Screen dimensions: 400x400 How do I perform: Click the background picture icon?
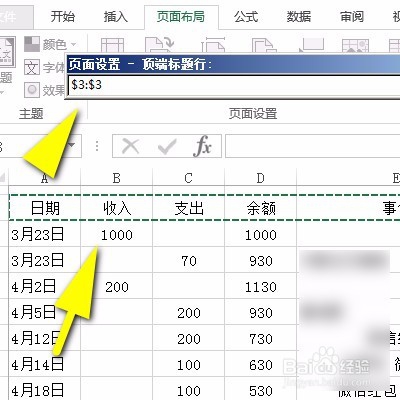click(355, 45)
